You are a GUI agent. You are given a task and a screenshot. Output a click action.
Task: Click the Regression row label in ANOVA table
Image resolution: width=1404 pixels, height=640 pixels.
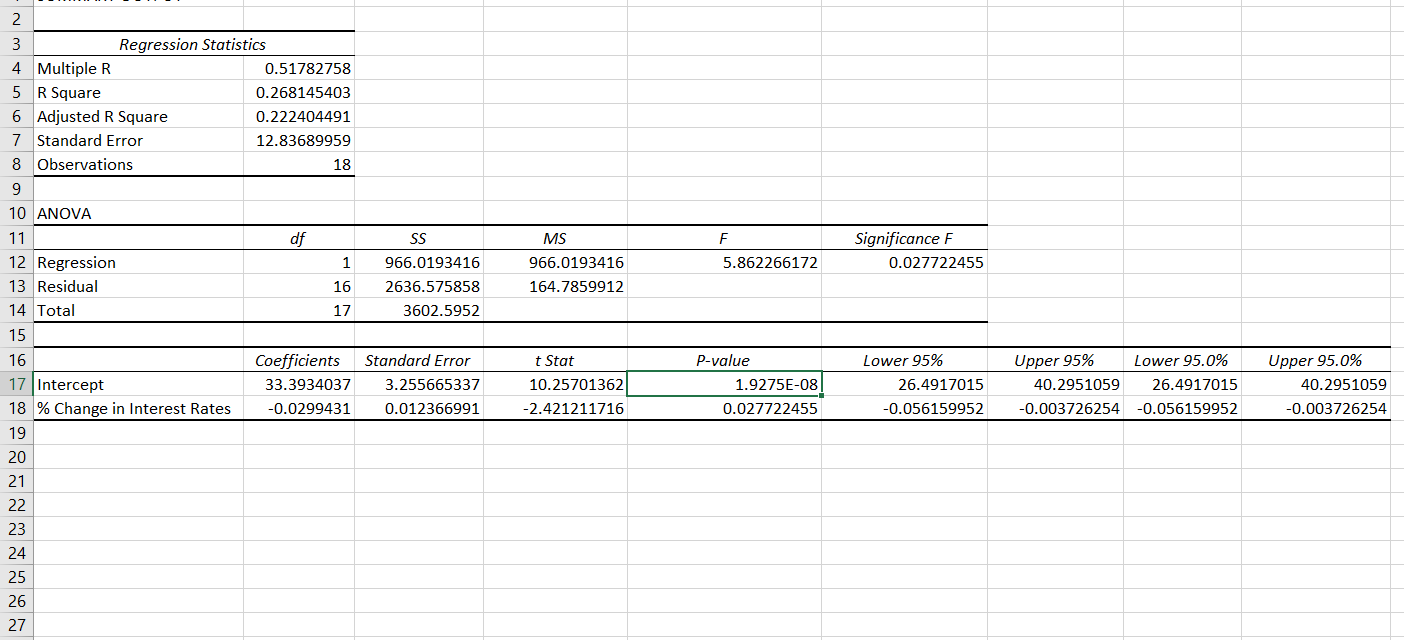click(x=139, y=263)
